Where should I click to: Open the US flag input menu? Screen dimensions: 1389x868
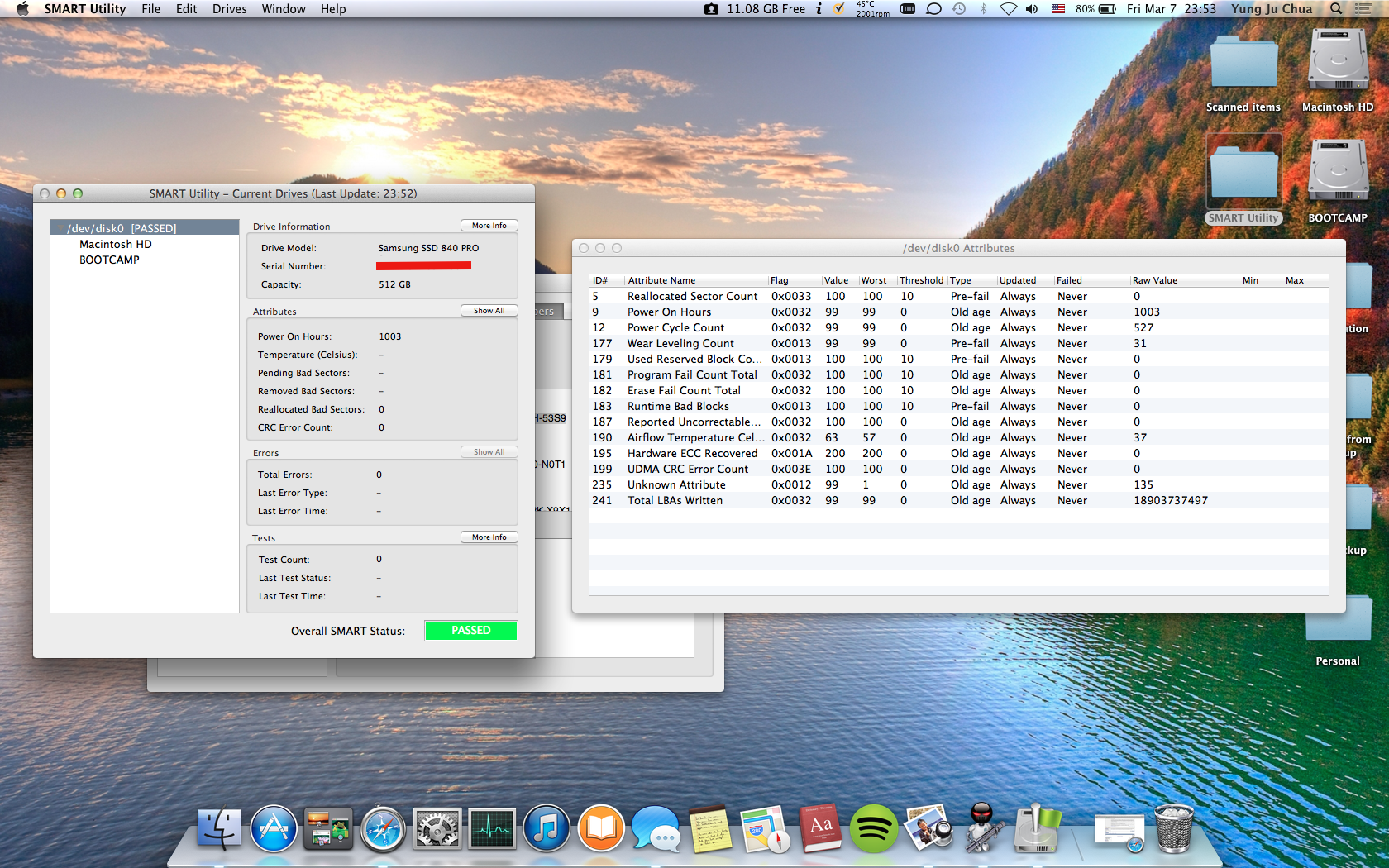[x=1057, y=9]
